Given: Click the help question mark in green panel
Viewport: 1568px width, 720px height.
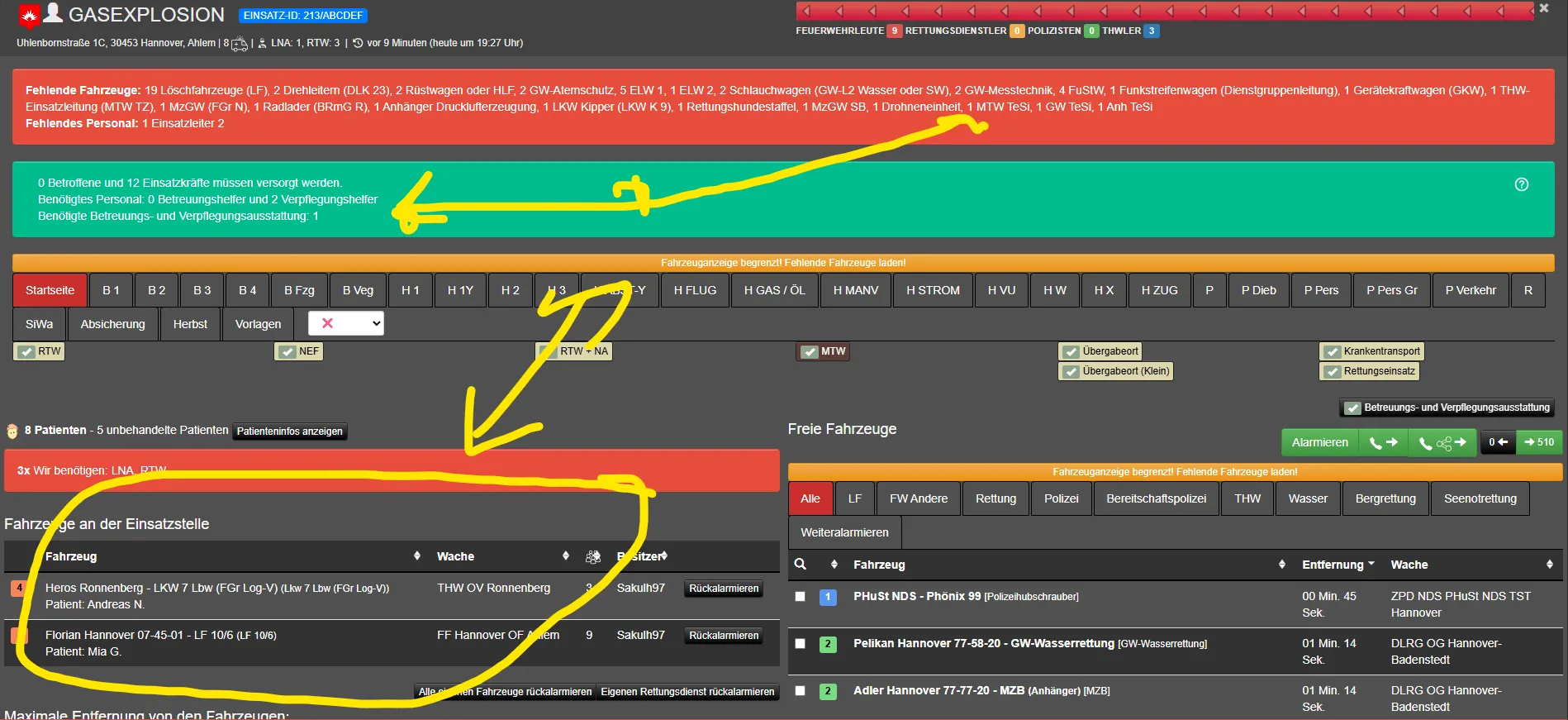Looking at the screenshot, I should [1521, 184].
